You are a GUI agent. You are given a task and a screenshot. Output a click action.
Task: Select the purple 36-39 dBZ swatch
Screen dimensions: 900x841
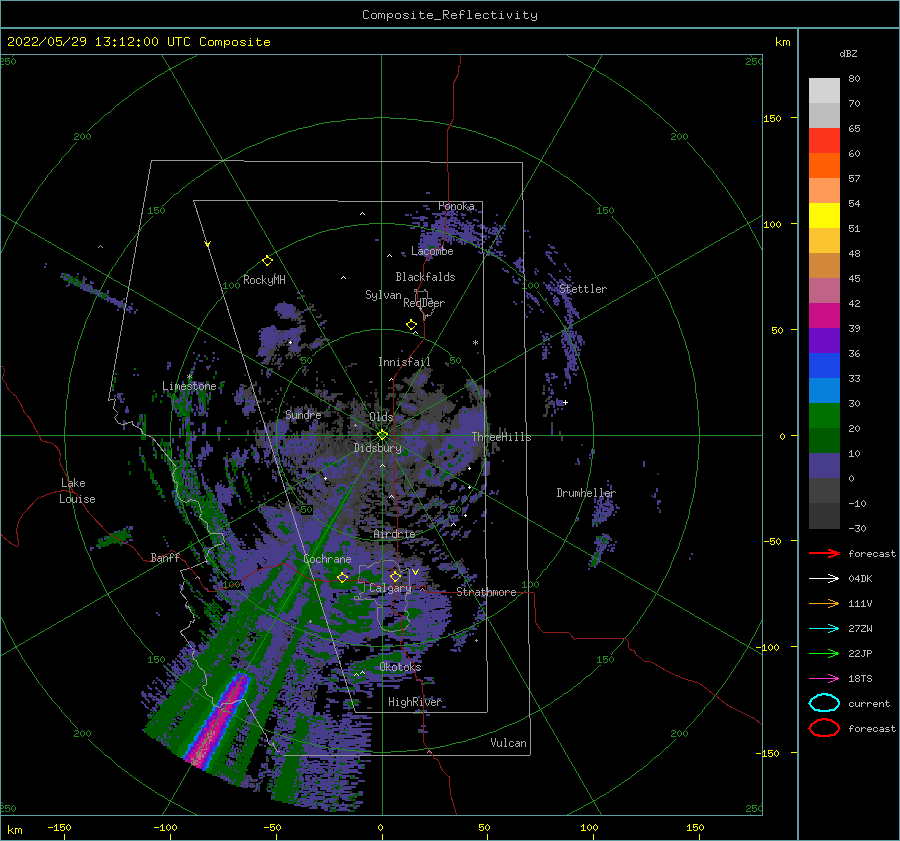824,341
